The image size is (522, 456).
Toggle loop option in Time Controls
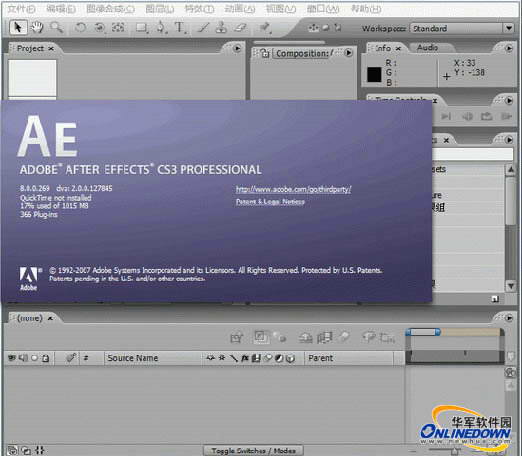(487, 116)
